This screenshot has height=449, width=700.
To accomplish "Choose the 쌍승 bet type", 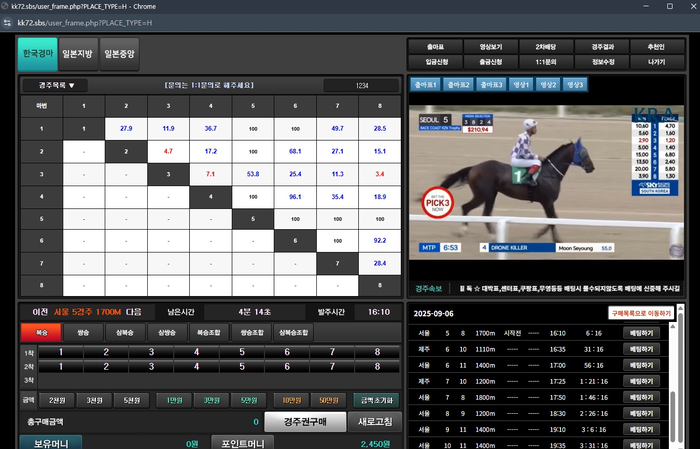I will [x=83, y=331].
